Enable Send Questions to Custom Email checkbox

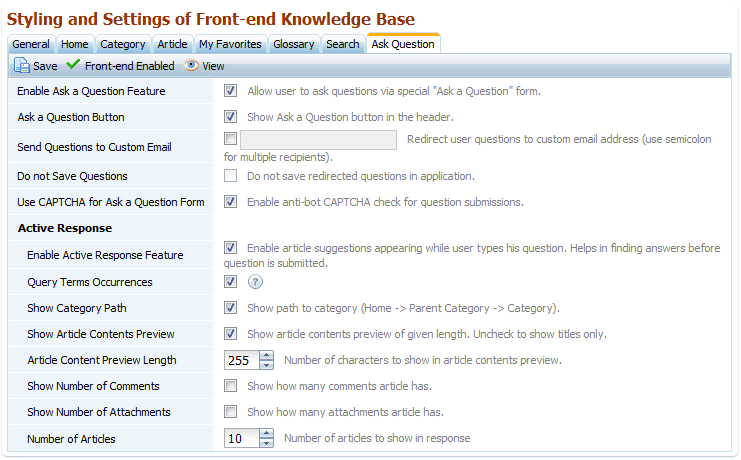click(x=231, y=139)
